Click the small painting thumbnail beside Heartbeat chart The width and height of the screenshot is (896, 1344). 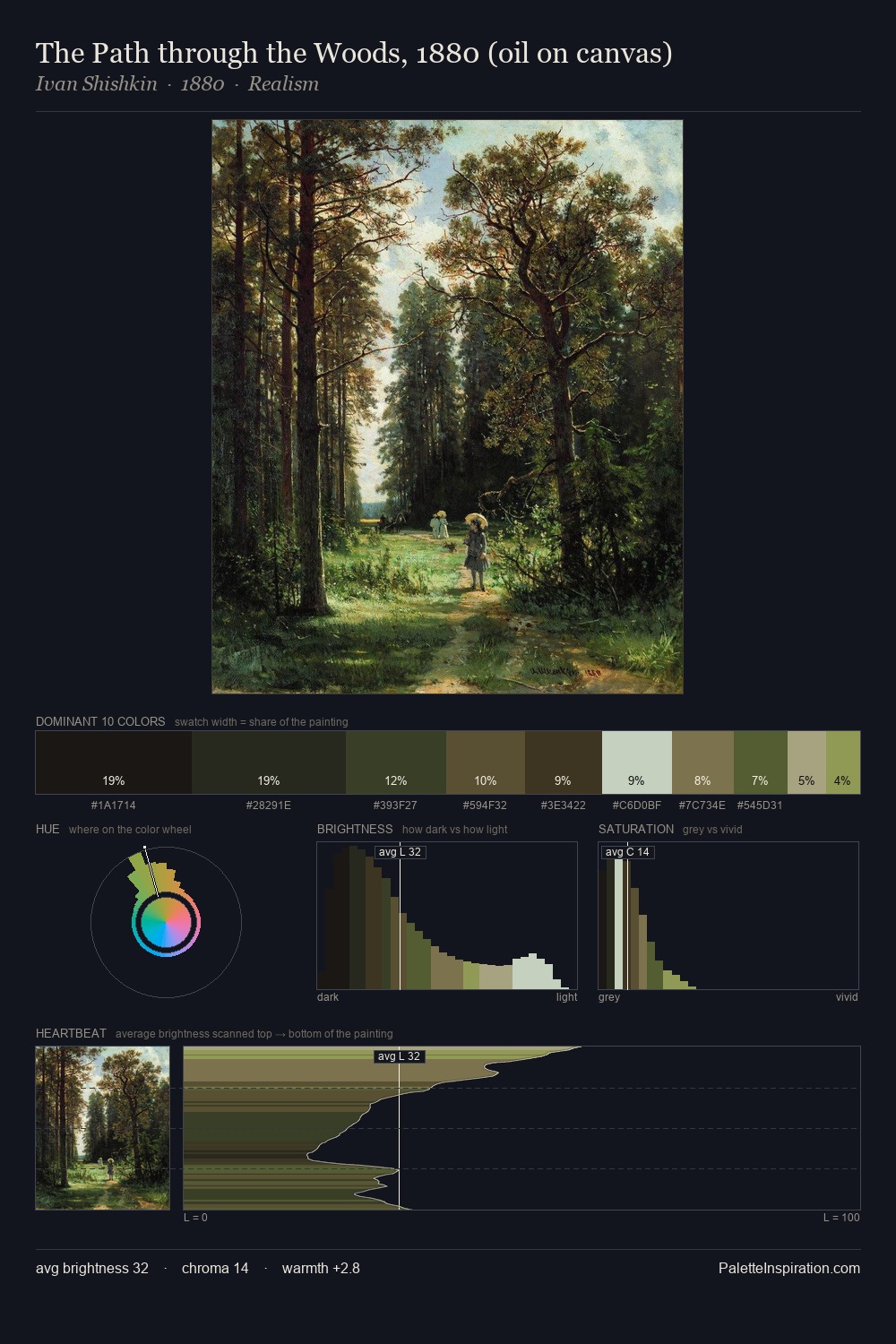coord(102,1128)
